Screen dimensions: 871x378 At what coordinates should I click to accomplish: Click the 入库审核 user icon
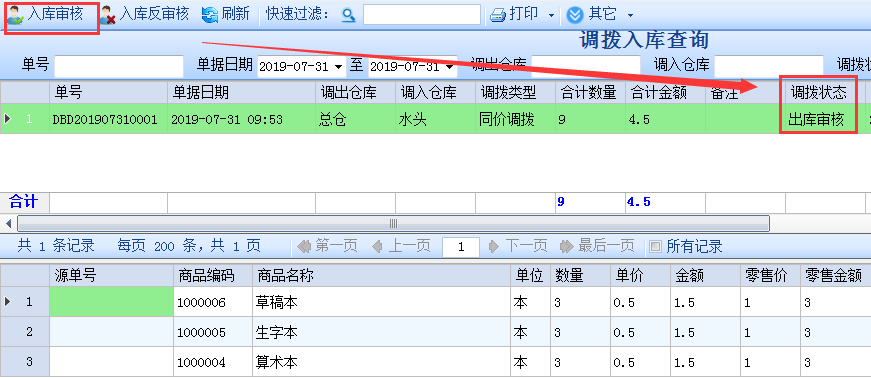pyautogui.click(x=16, y=15)
